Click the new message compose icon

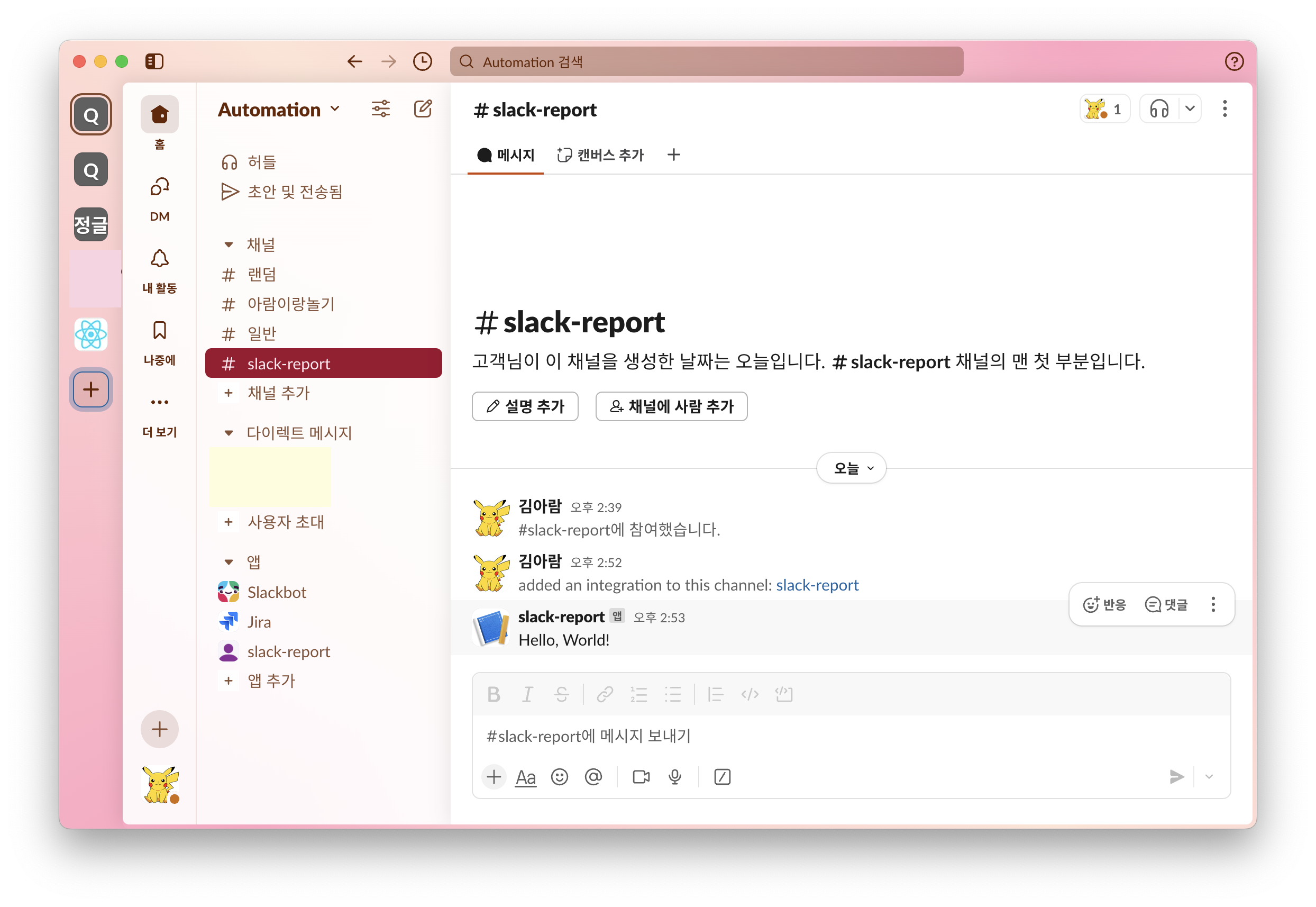tap(423, 108)
